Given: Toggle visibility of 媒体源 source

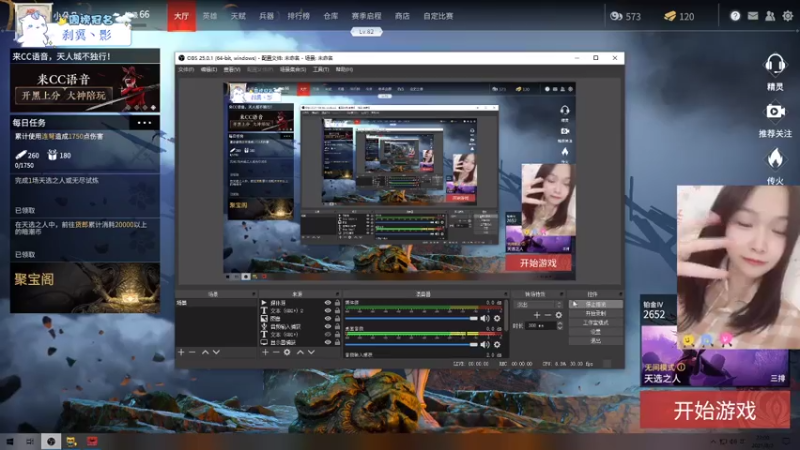Looking at the screenshot, I should pyautogui.click(x=328, y=303).
